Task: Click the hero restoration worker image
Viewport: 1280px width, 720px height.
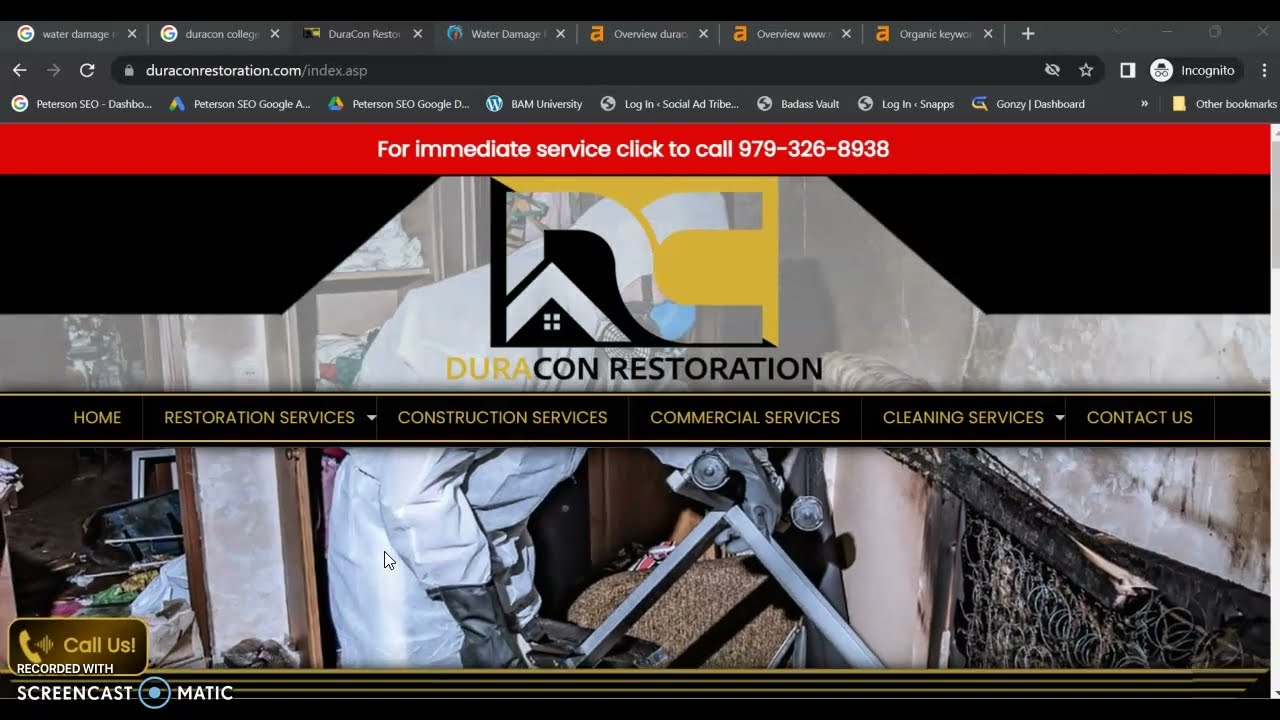Action: [x=635, y=557]
